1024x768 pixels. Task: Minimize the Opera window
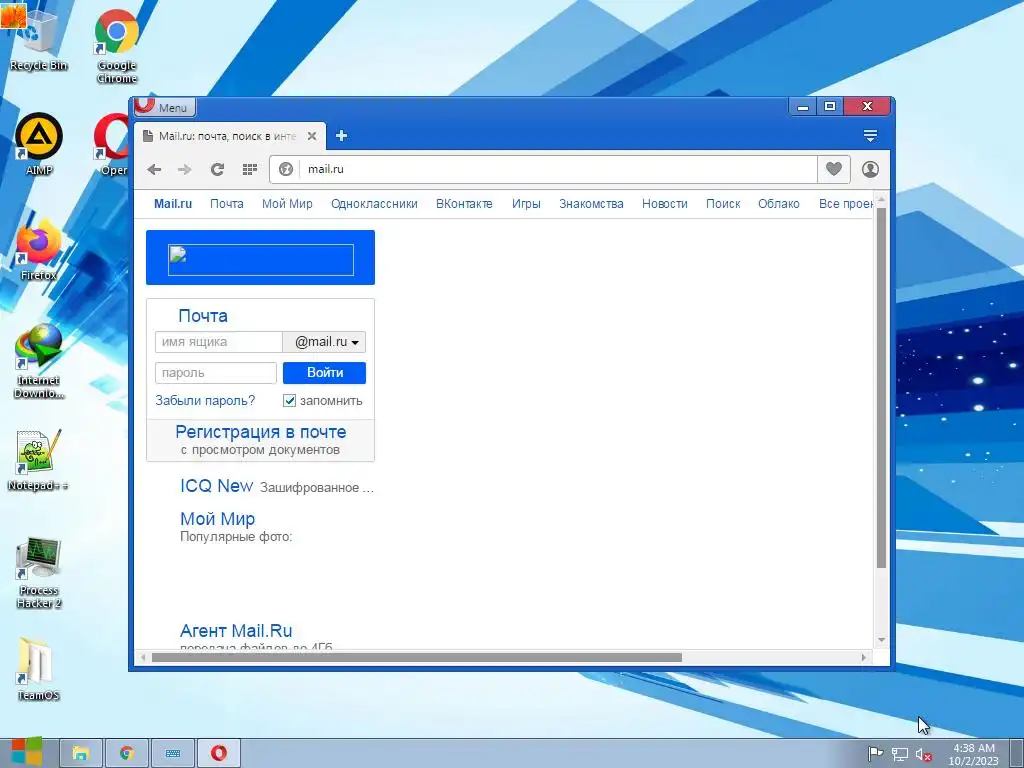click(x=803, y=106)
